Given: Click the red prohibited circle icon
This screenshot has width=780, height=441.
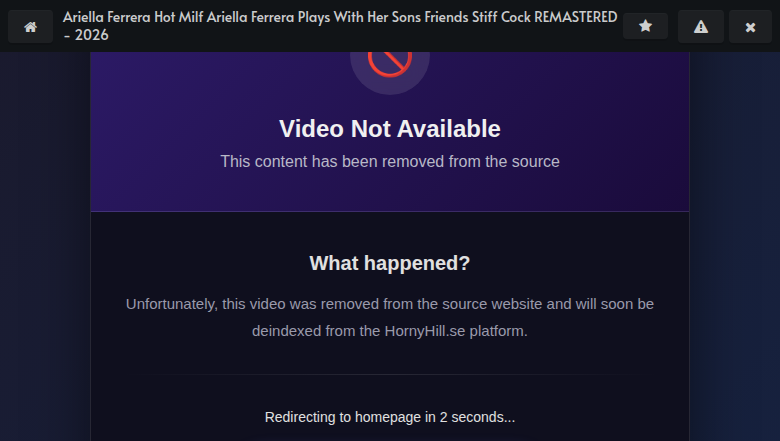Looking at the screenshot, I should pyautogui.click(x=390, y=60).
